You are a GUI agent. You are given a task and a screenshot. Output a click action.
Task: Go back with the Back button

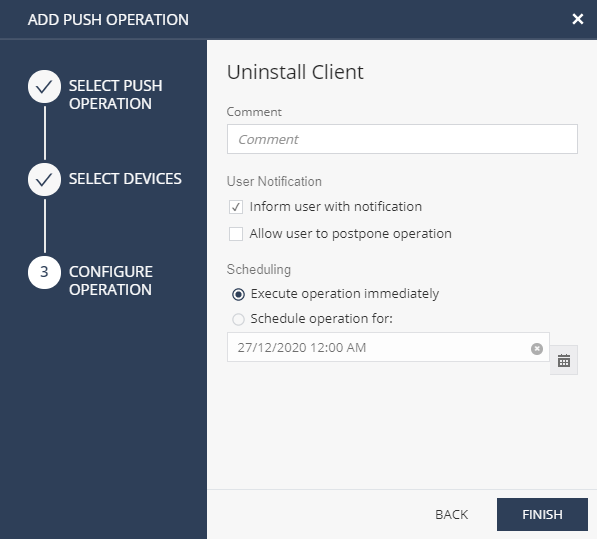451,514
